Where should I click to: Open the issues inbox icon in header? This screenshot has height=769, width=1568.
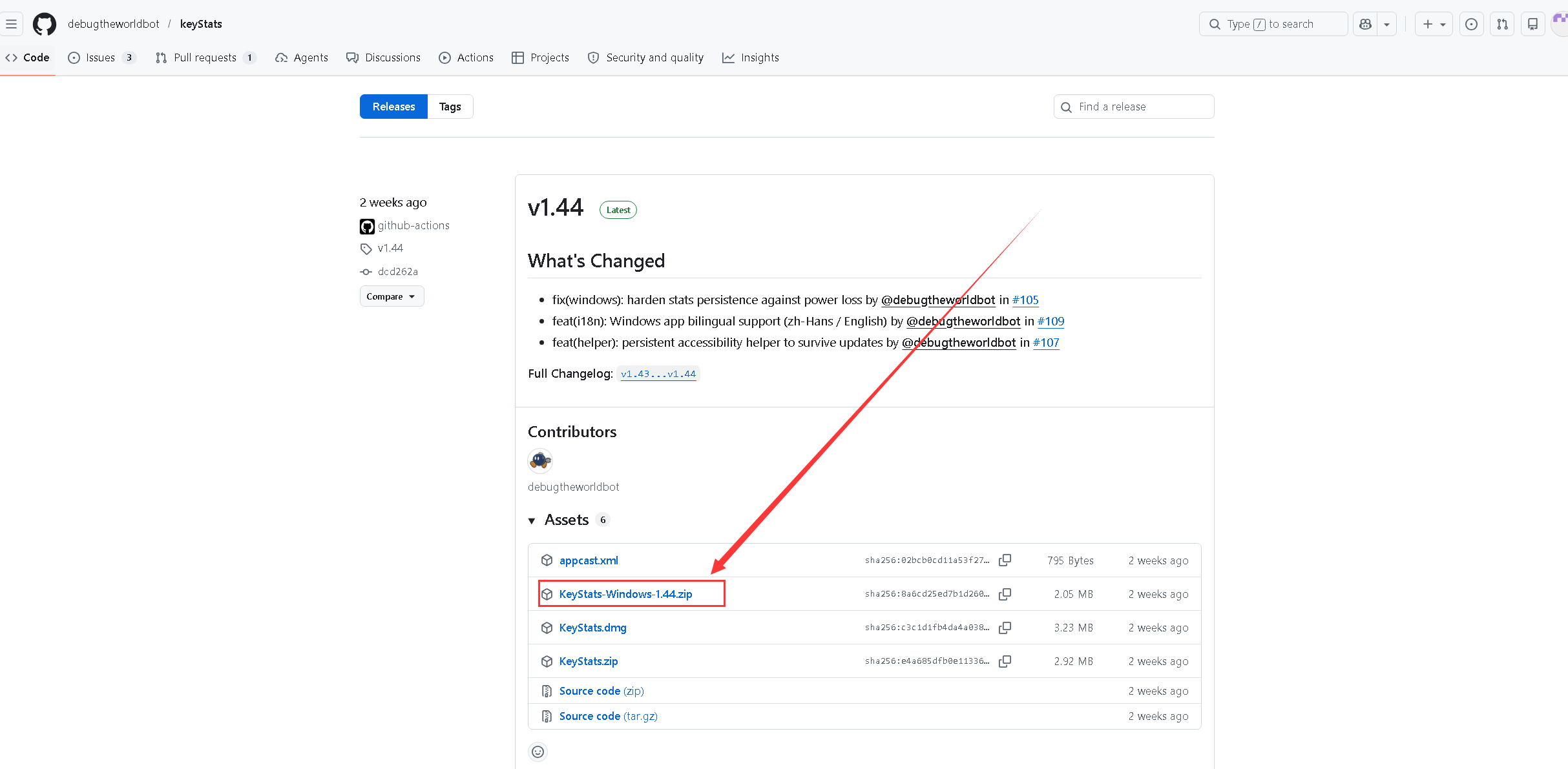point(1471,24)
